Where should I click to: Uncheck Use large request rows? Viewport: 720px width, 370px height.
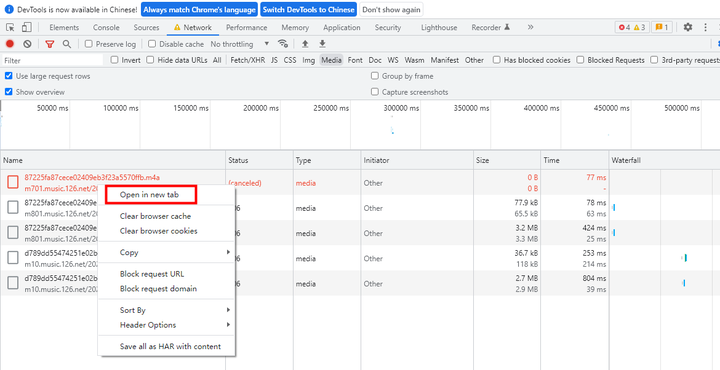[8, 76]
